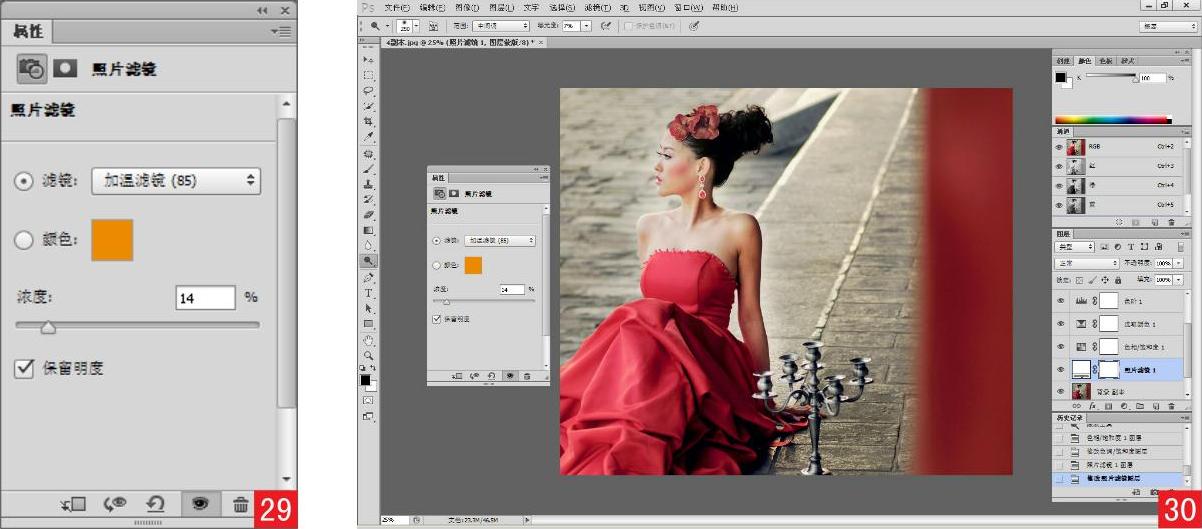Toggle the 保留明度 checkbox in enlarged panel
This screenshot has height=529, width=1202.
(x=24, y=369)
